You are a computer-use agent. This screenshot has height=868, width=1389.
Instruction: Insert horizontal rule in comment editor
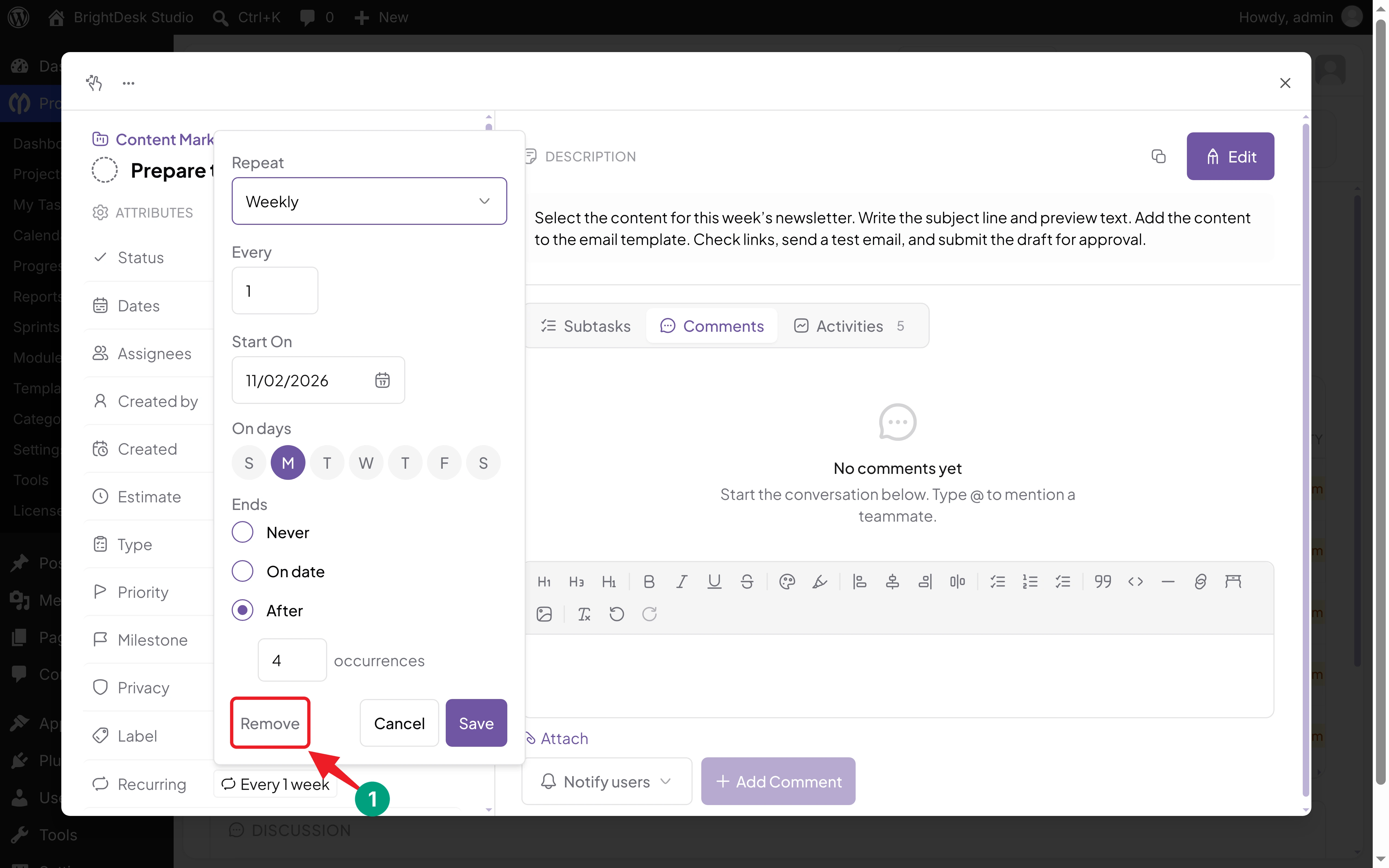tap(1168, 582)
